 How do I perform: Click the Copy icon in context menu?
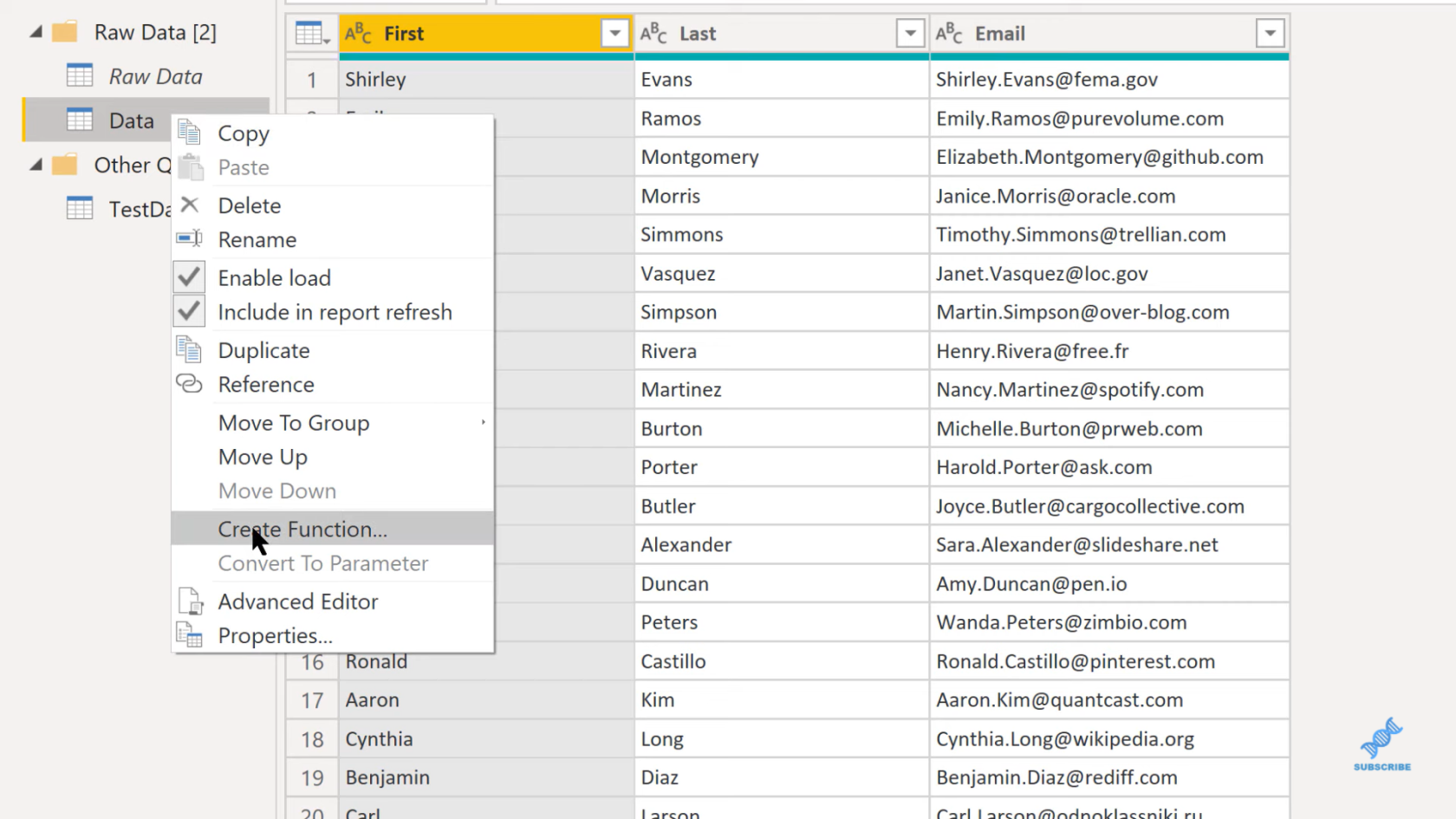tap(189, 133)
